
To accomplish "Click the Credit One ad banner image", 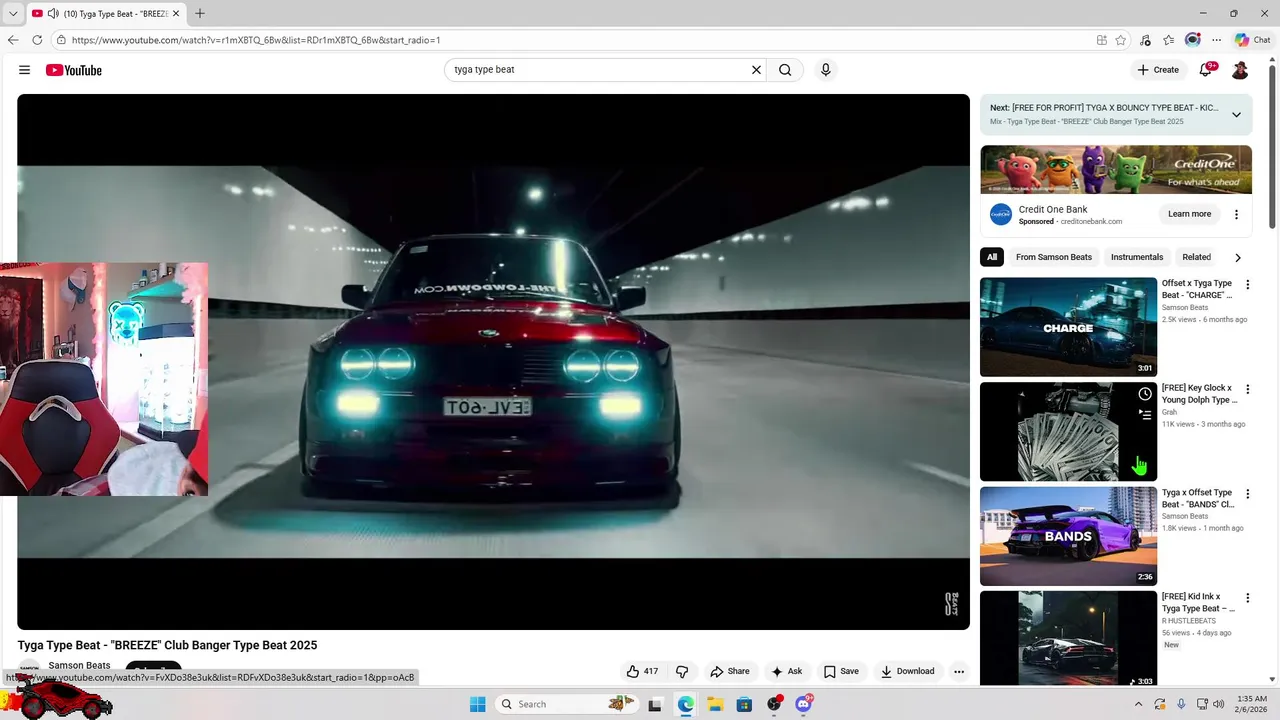I will pos(1116,169).
